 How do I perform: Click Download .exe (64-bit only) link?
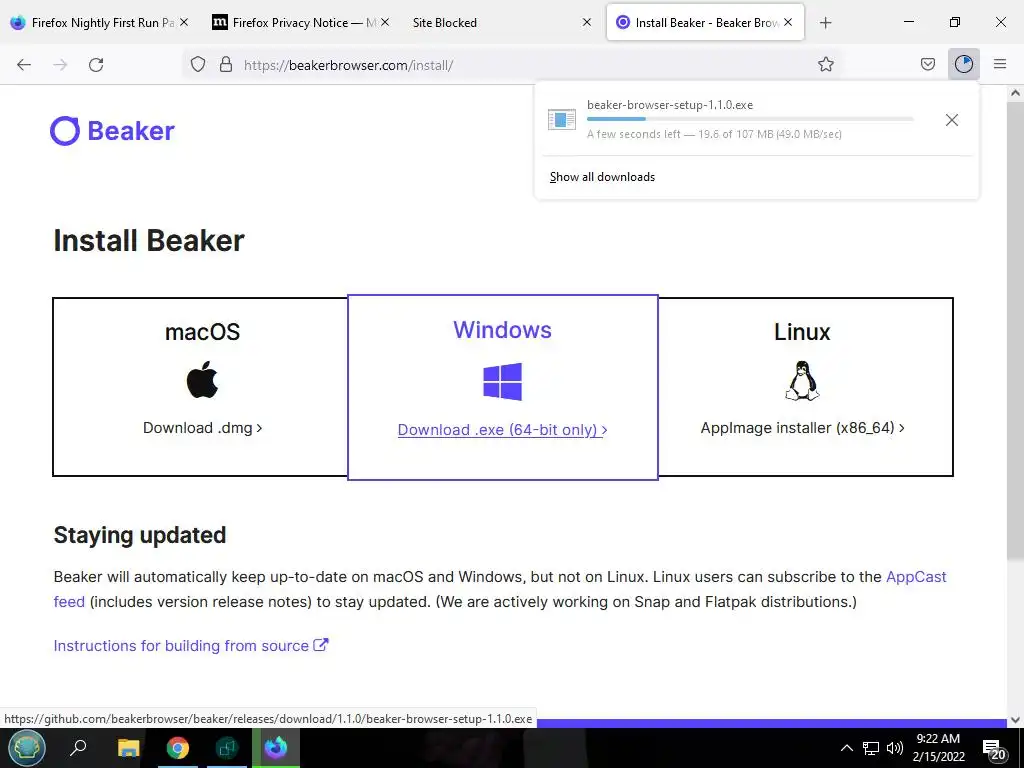coord(502,430)
